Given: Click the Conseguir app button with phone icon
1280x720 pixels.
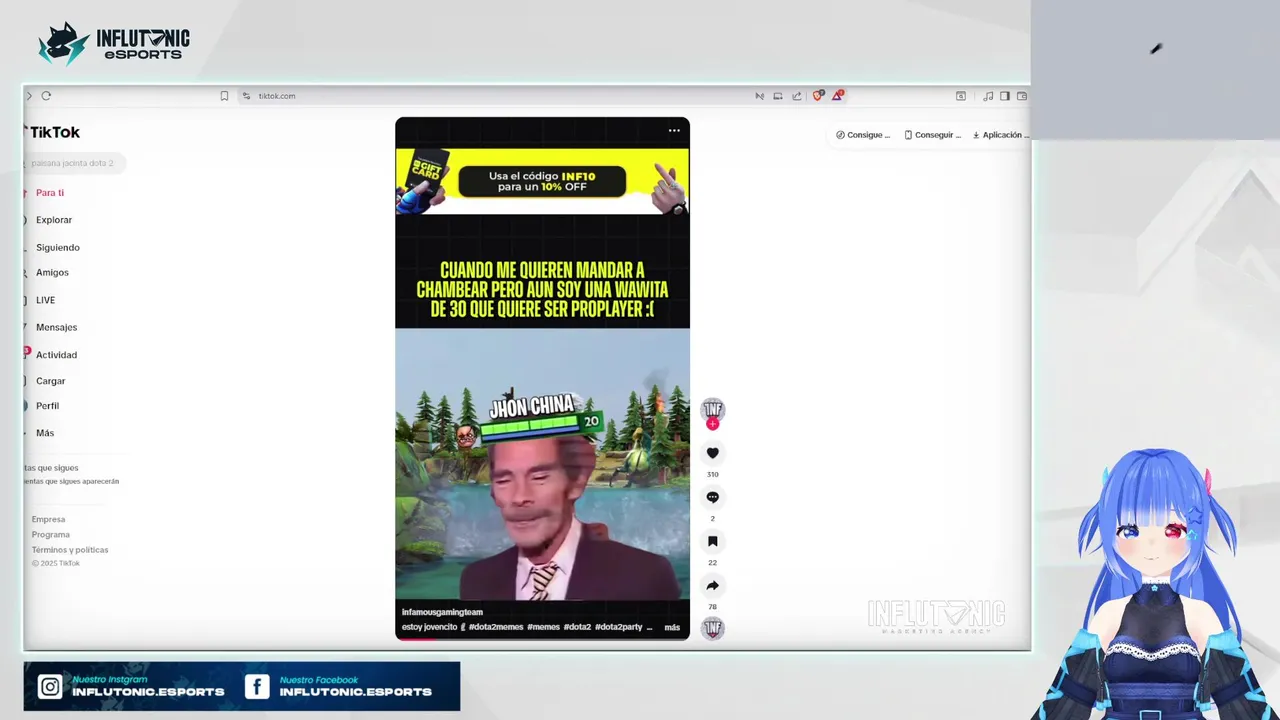Looking at the screenshot, I should pos(932,135).
